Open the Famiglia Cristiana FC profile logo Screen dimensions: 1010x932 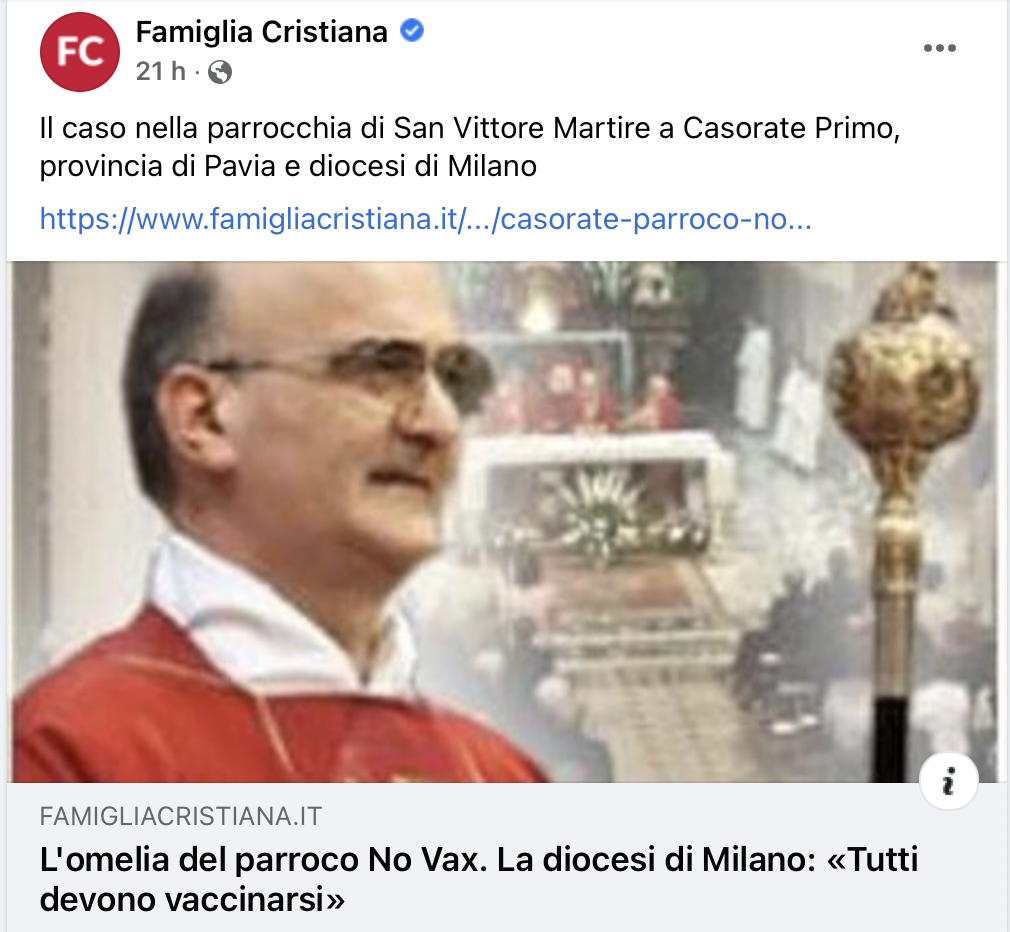pos(80,52)
